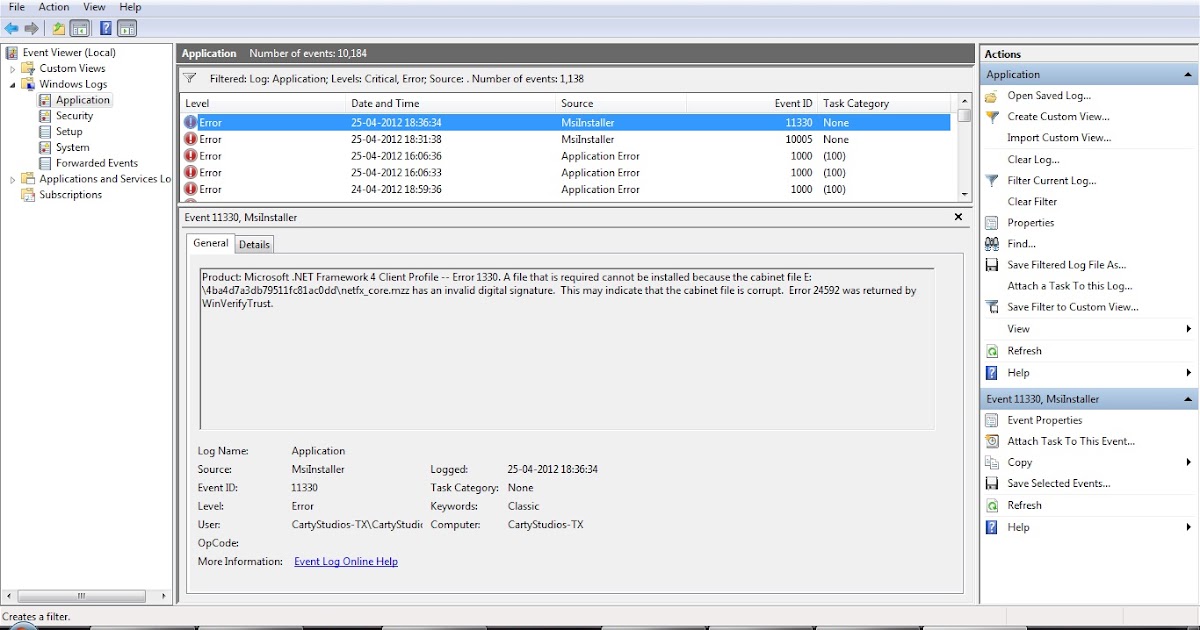
Task: Click the event list vertical scrollbar thumb
Action: tap(964, 115)
